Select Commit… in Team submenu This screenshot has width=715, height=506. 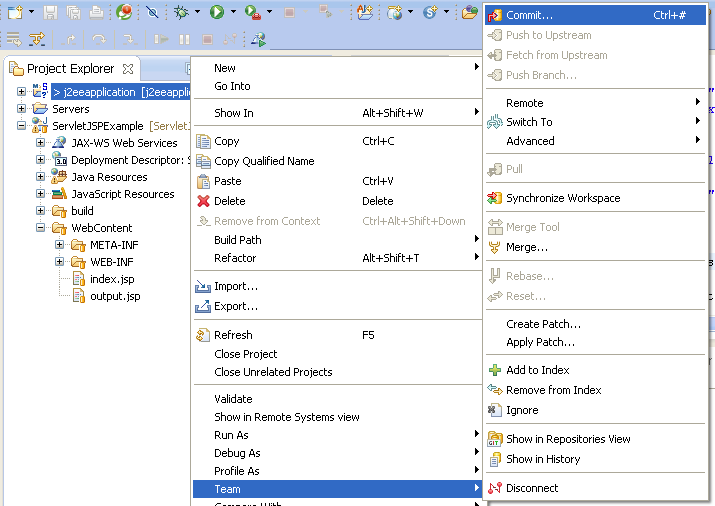coord(596,15)
